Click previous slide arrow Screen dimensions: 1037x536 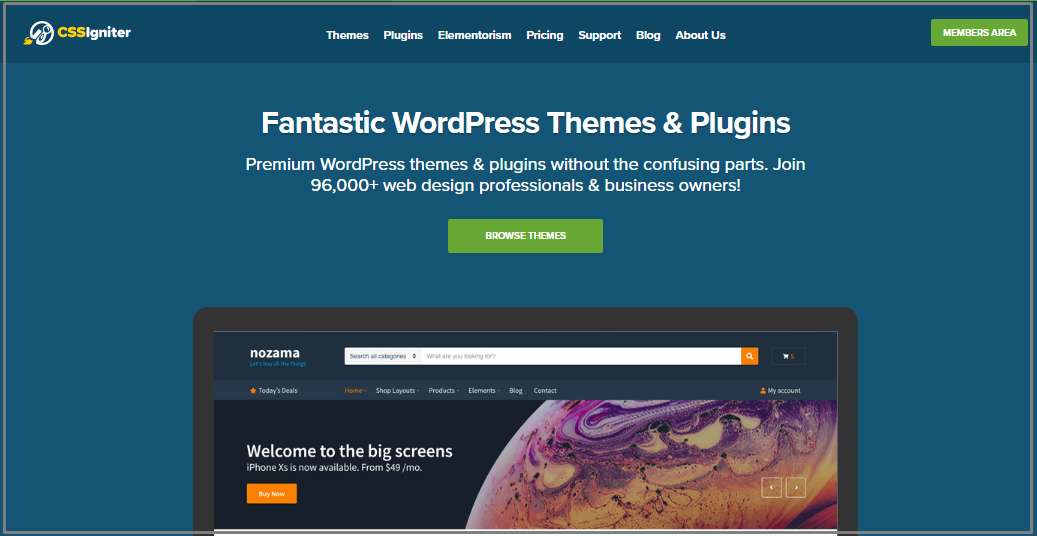[x=772, y=488]
